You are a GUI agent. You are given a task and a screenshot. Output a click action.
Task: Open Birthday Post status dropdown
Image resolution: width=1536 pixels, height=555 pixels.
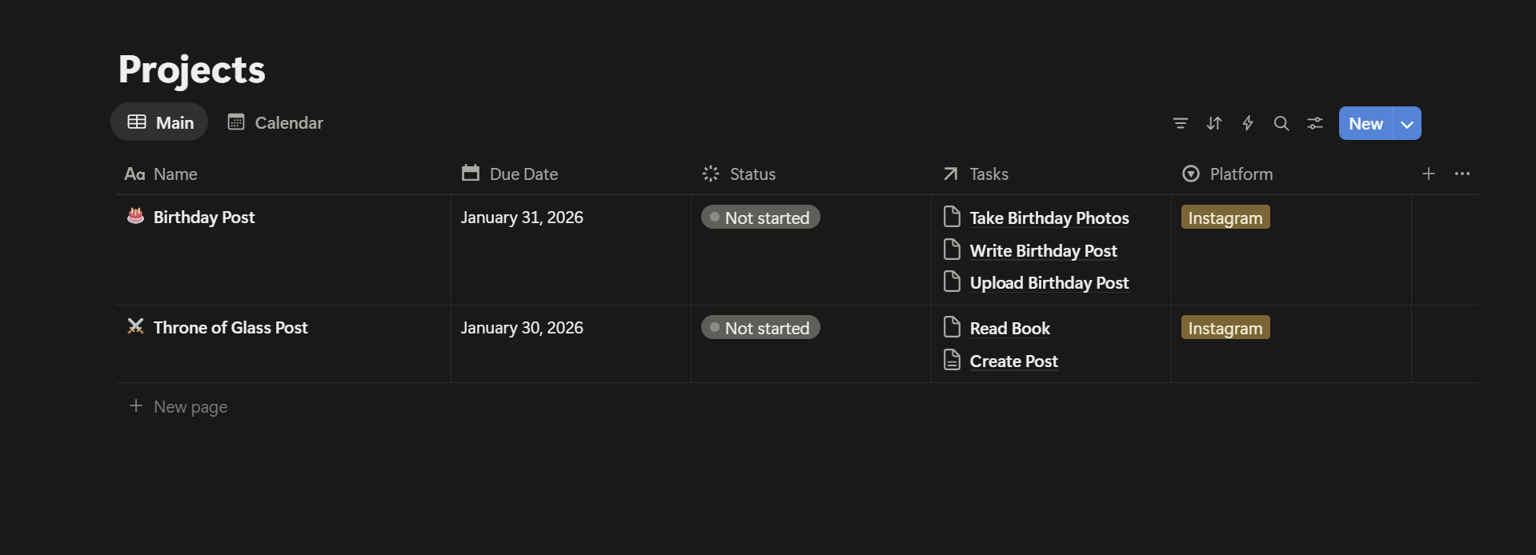pyautogui.click(x=760, y=217)
